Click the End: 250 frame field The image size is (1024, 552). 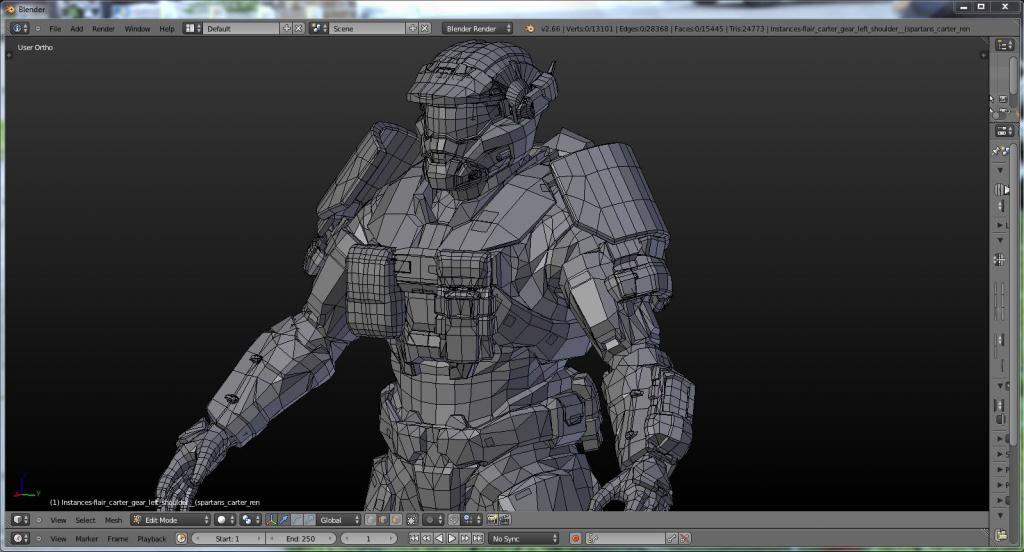[x=300, y=538]
